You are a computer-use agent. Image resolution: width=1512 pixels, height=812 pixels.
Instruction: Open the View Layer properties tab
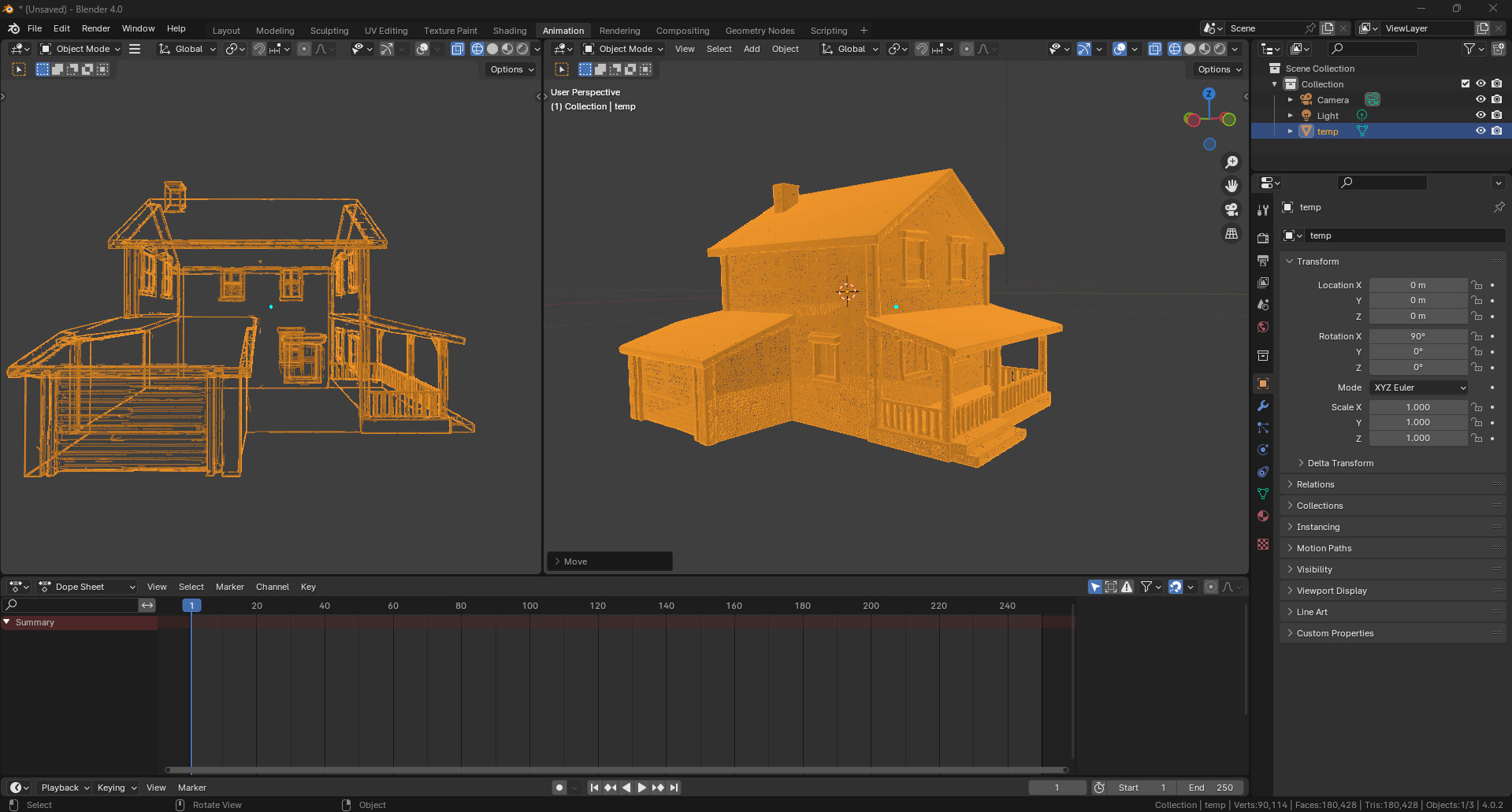click(x=1263, y=282)
